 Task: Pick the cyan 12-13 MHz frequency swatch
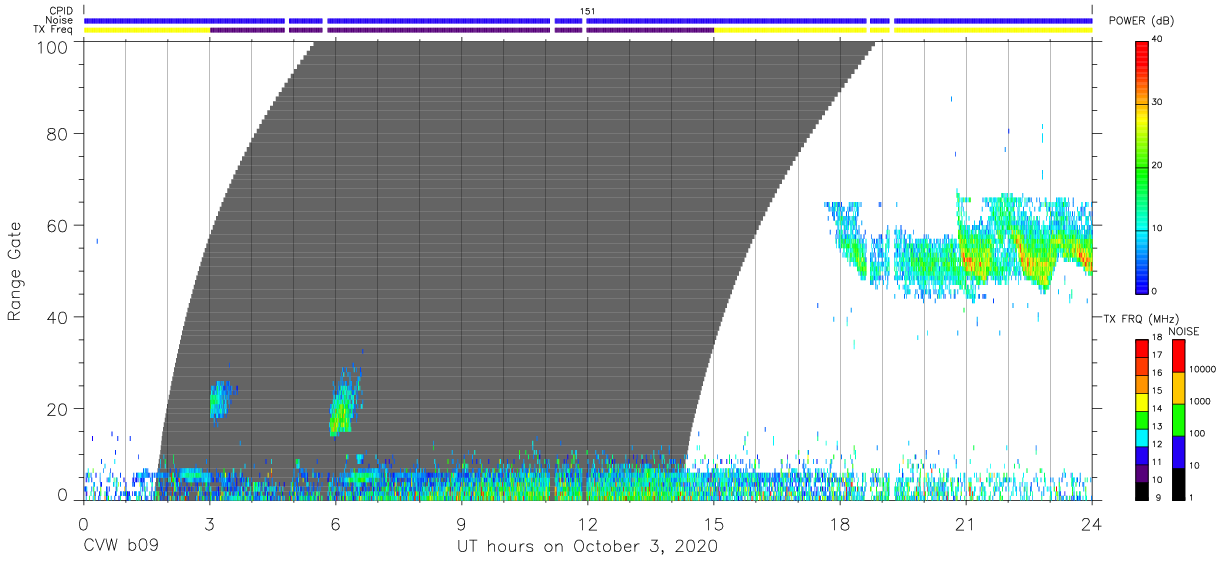click(1141, 436)
